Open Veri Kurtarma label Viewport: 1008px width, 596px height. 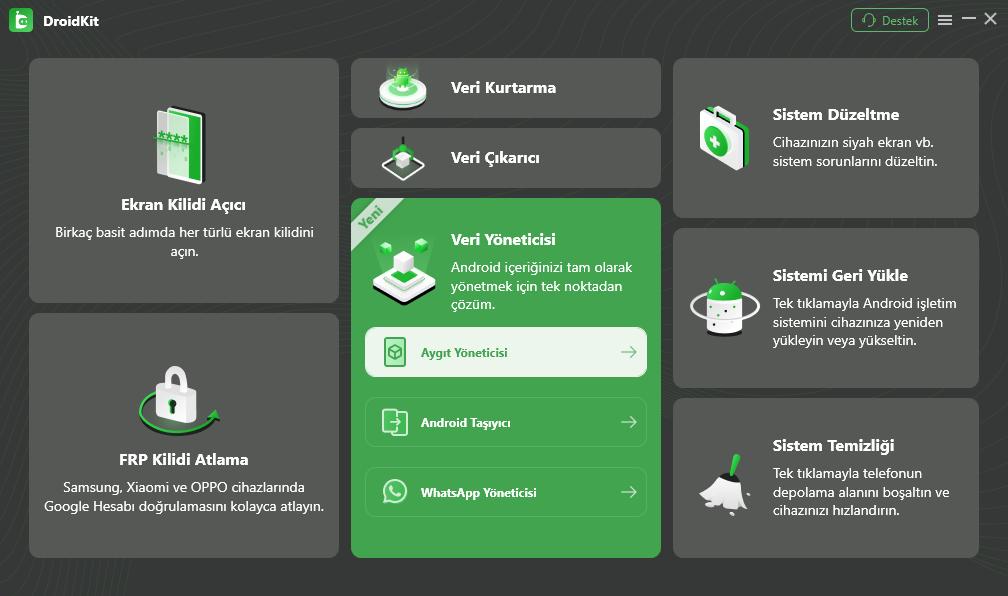(x=503, y=87)
